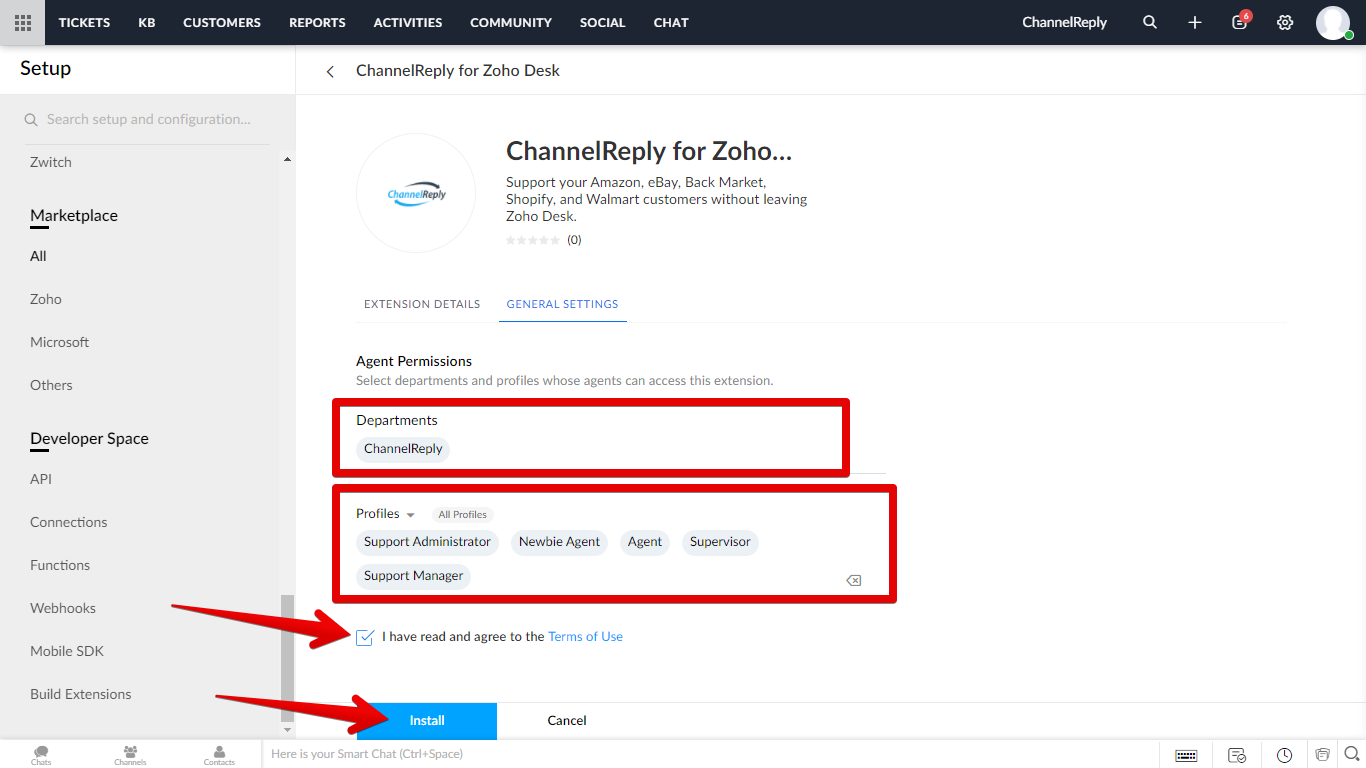
Task: Click the Marketplace section heading
Action: click(74, 216)
